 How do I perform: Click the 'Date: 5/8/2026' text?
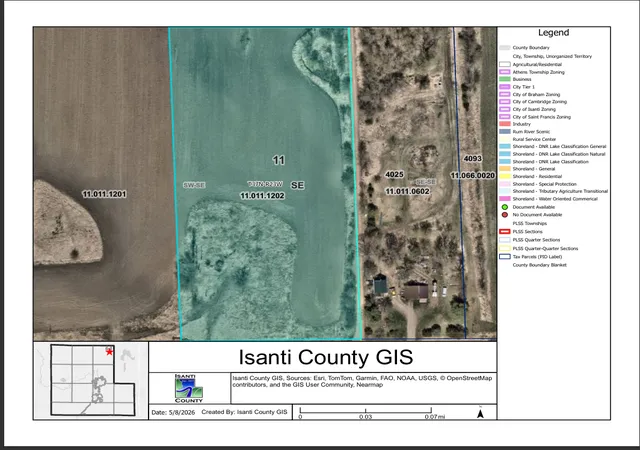click(x=173, y=412)
